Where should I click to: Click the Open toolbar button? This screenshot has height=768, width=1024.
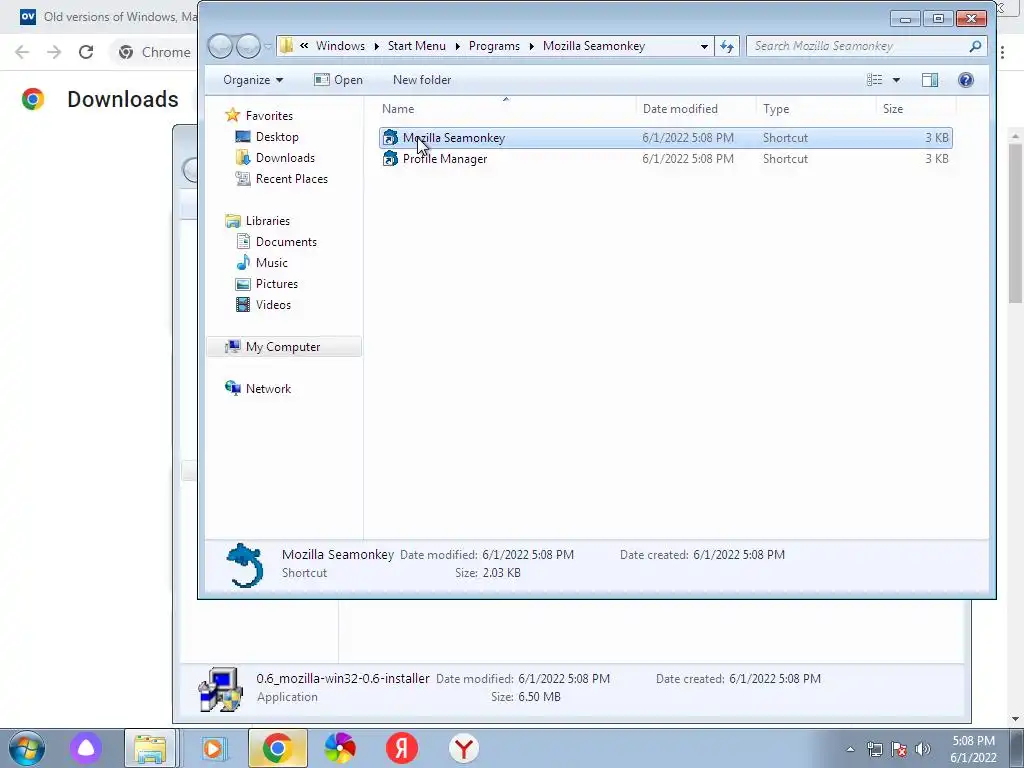coord(338,80)
